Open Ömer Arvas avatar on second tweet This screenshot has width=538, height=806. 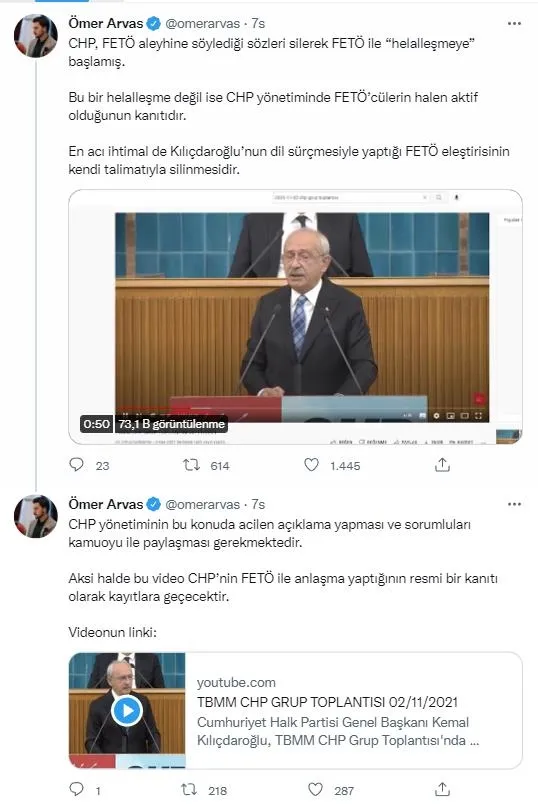pos(35,516)
